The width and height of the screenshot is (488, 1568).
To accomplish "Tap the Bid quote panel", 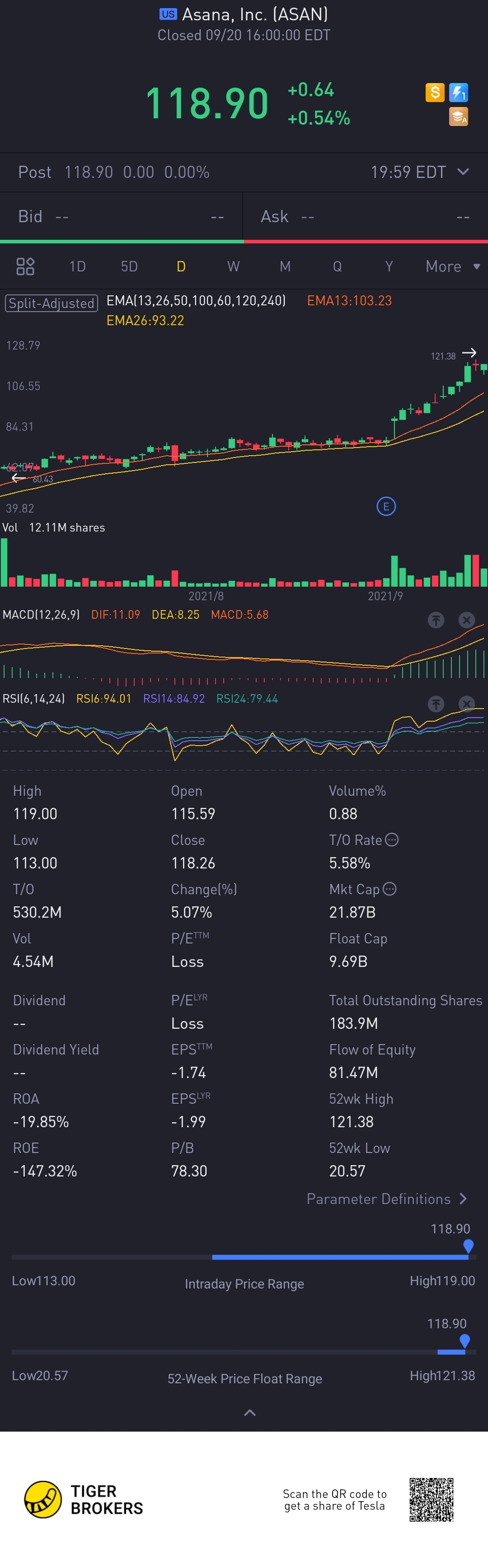I will click(x=121, y=217).
